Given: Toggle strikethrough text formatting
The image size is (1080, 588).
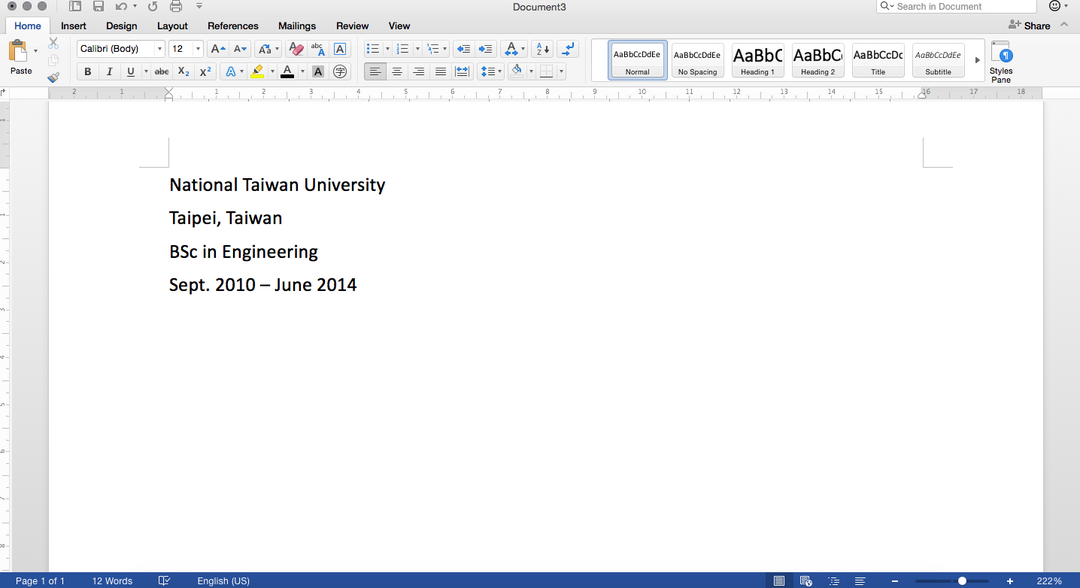Looking at the screenshot, I should tap(161, 72).
